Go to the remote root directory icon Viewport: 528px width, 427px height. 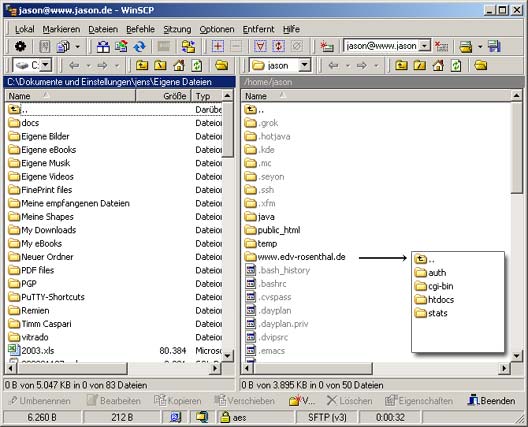(420, 65)
